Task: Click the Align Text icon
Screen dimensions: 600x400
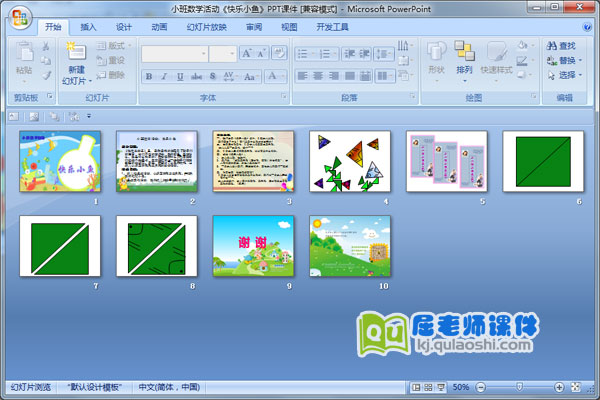Action: point(405,60)
